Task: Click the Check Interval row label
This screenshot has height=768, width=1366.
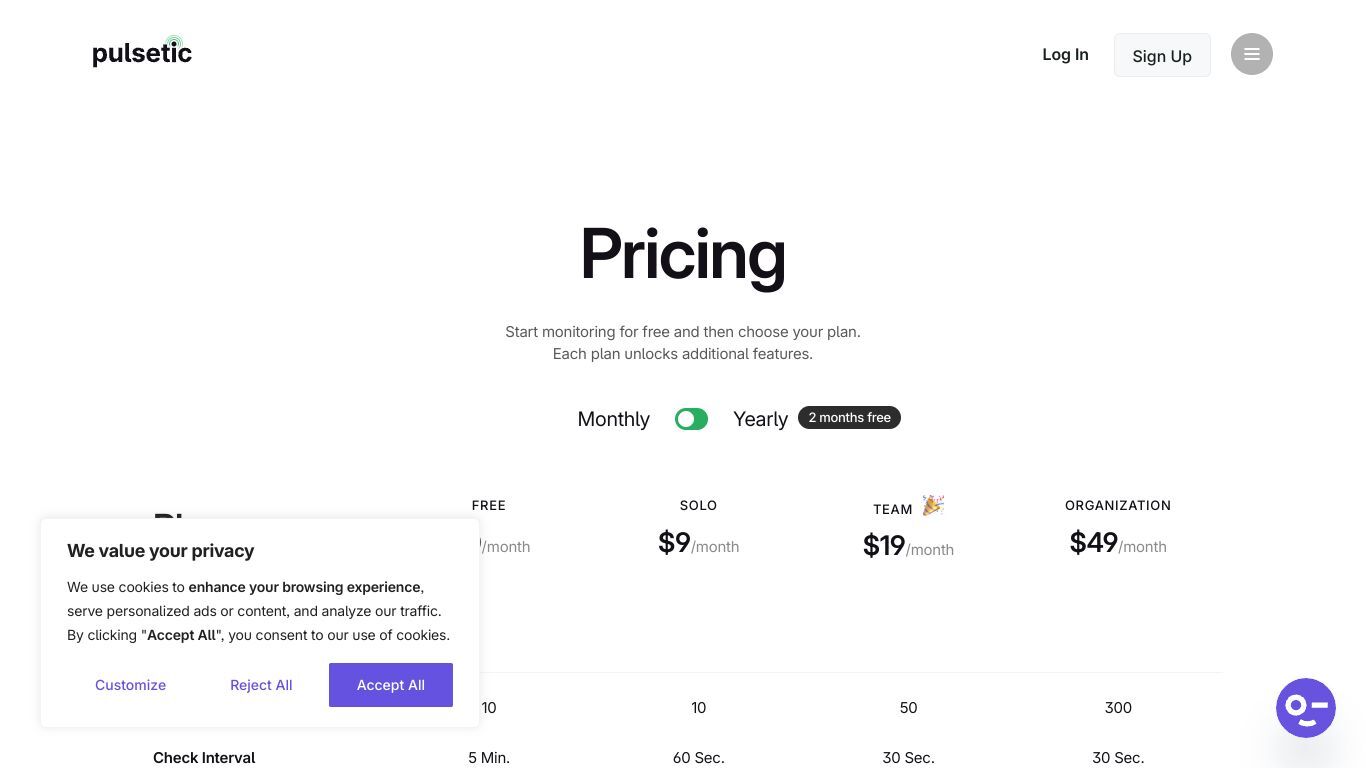Action: click(x=204, y=758)
